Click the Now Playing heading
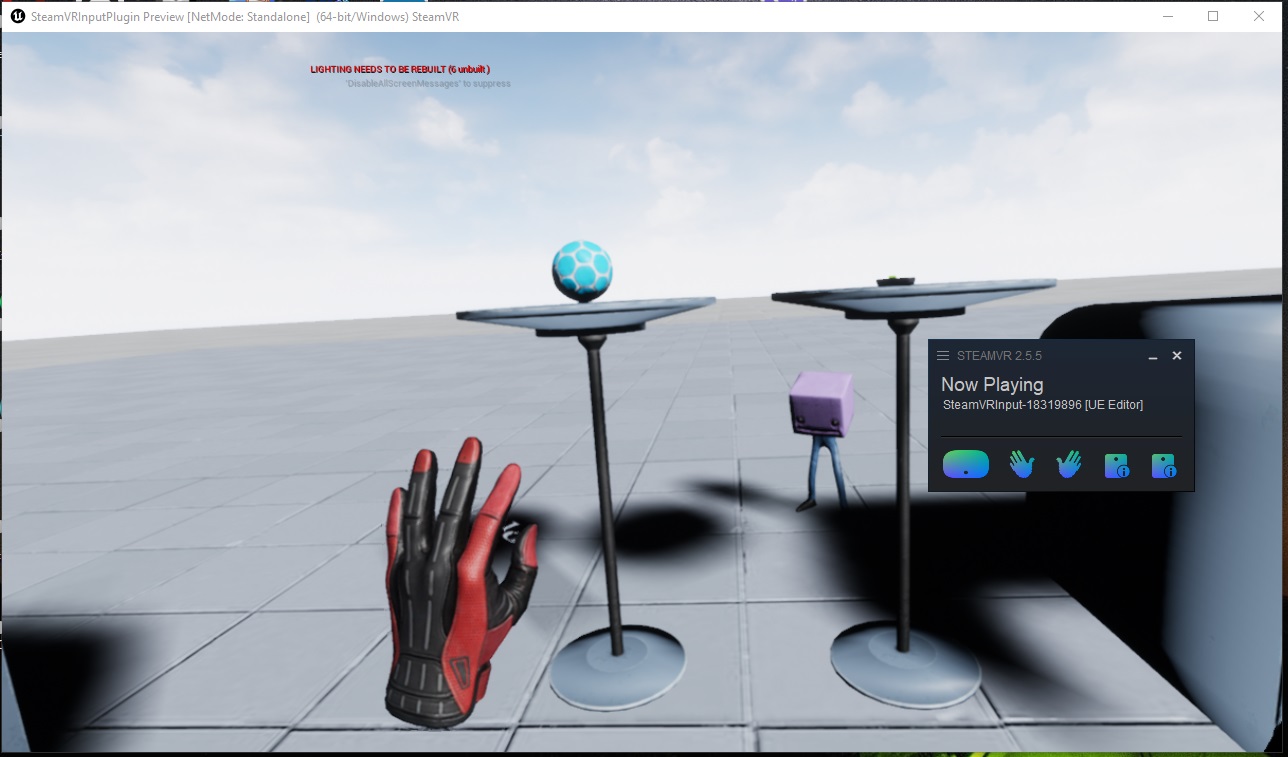The width and height of the screenshot is (1288, 757). [992, 385]
